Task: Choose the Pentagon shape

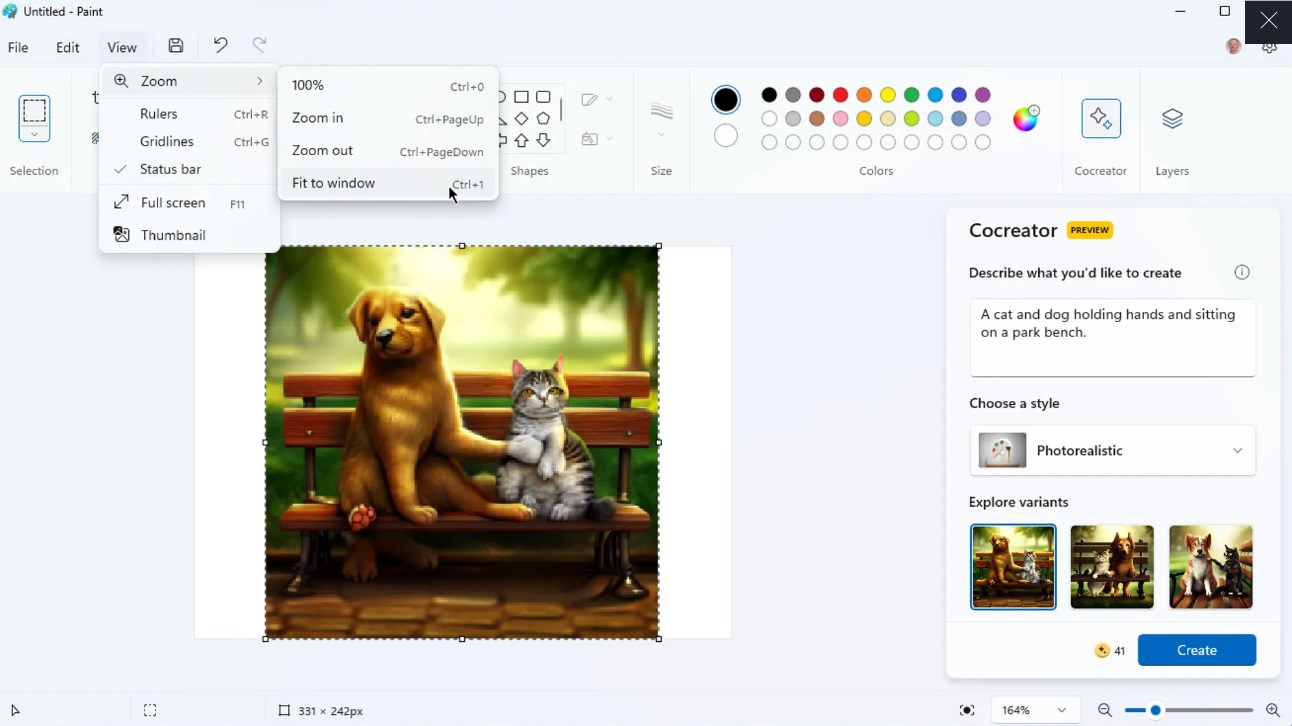Action: [x=543, y=119]
